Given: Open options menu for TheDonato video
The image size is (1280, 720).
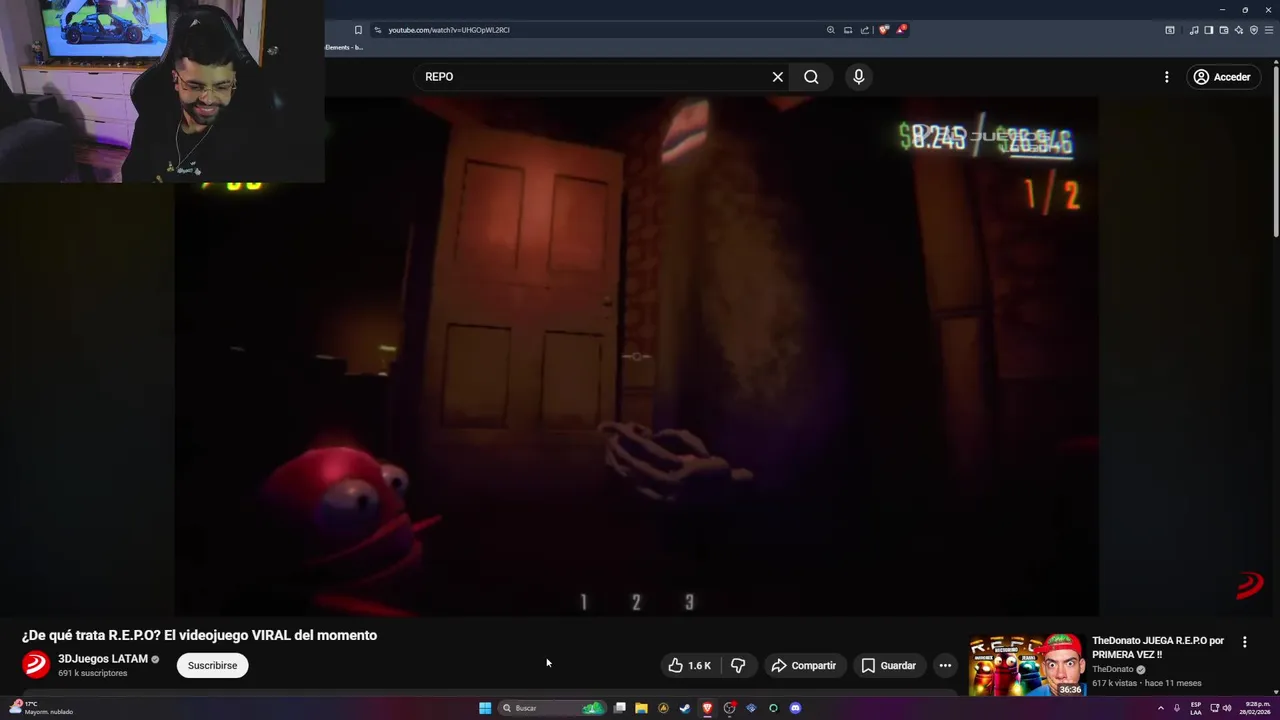Looking at the screenshot, I should (1245, 642).
